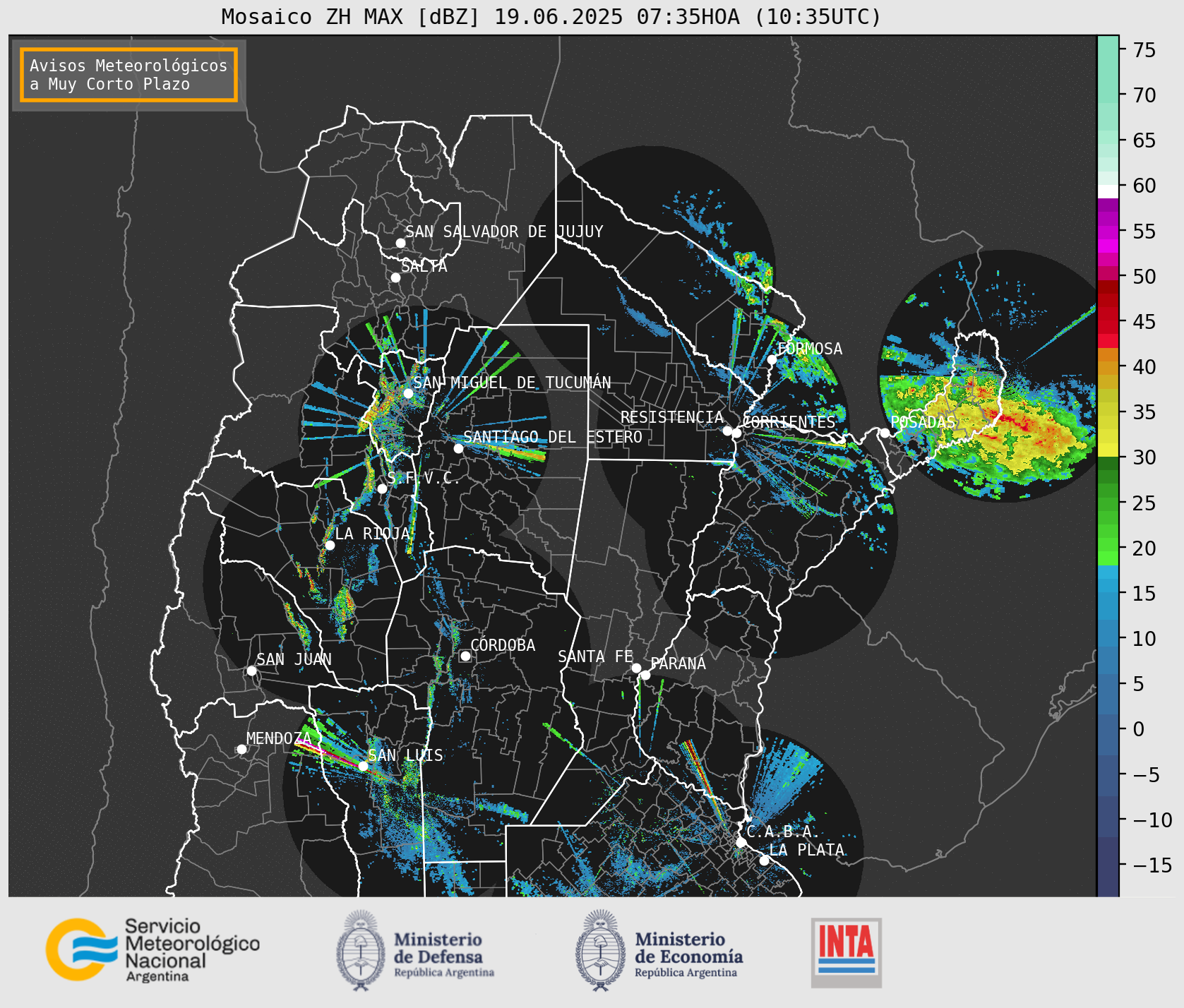Click the Paraná city dot
1184x1008 pixels.
pyautogui.click(x=645, y=675)
